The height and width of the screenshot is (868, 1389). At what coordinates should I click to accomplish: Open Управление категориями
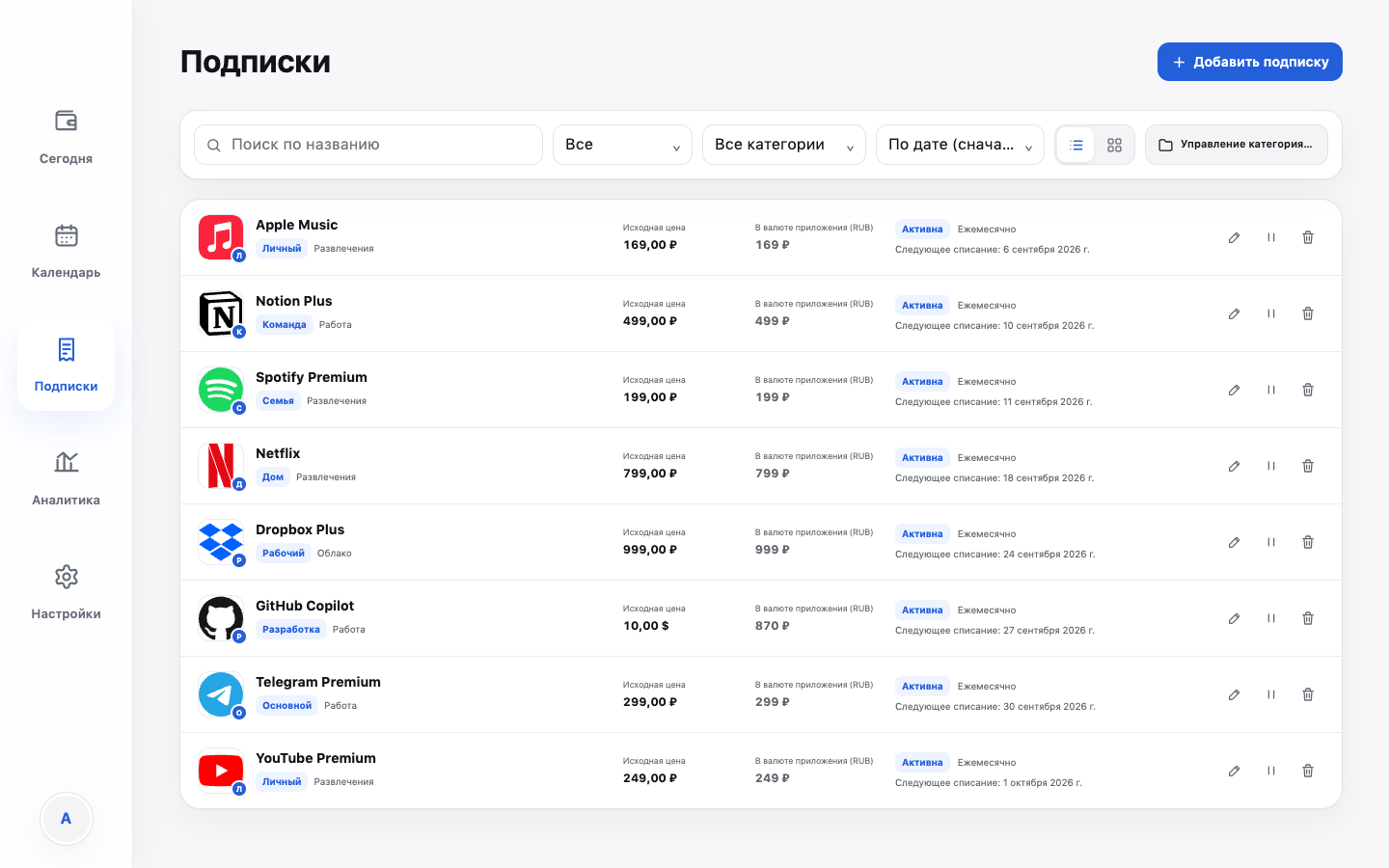pos(1237,145)
